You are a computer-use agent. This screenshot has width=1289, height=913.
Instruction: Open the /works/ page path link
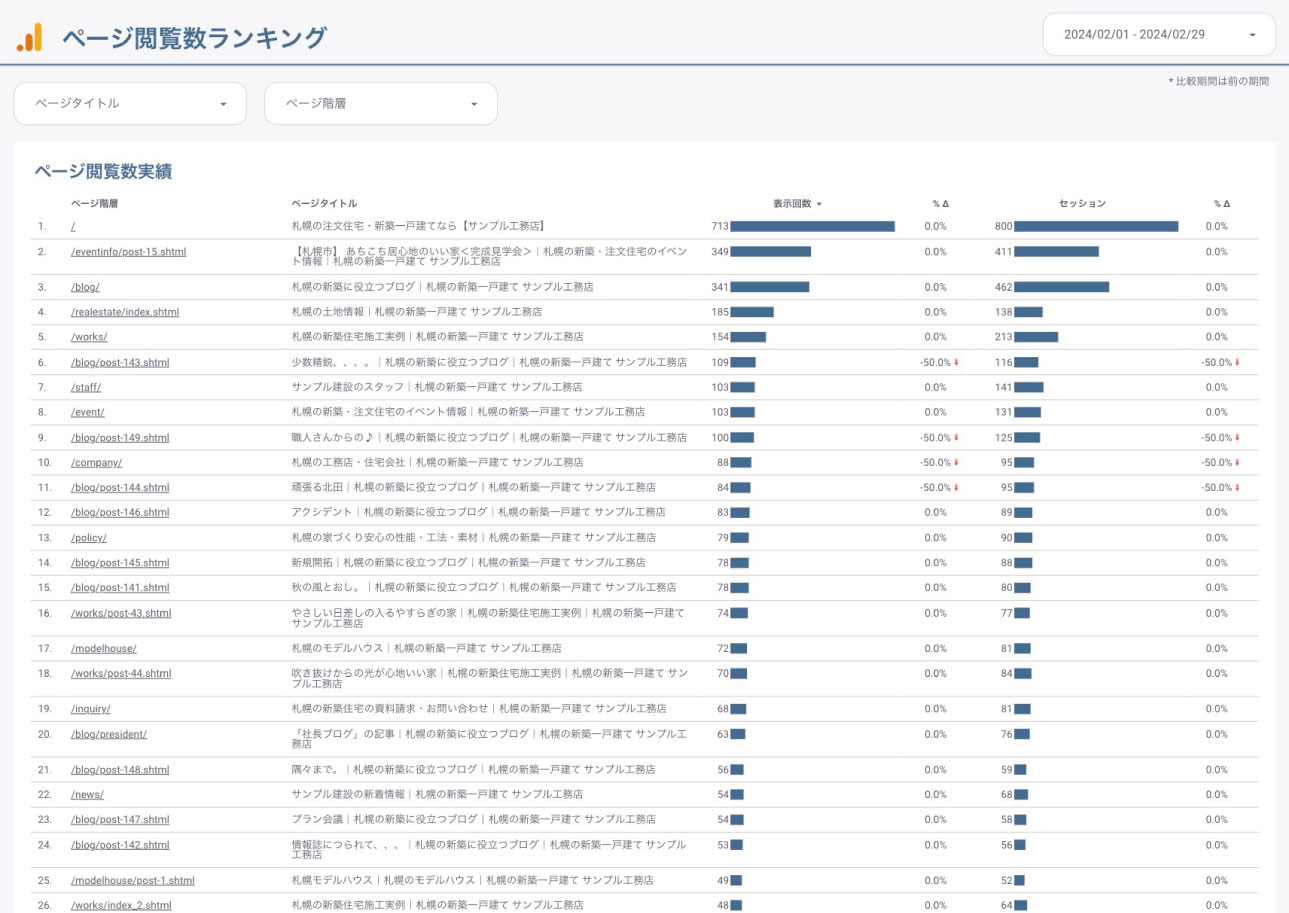(x=89, y=337)
